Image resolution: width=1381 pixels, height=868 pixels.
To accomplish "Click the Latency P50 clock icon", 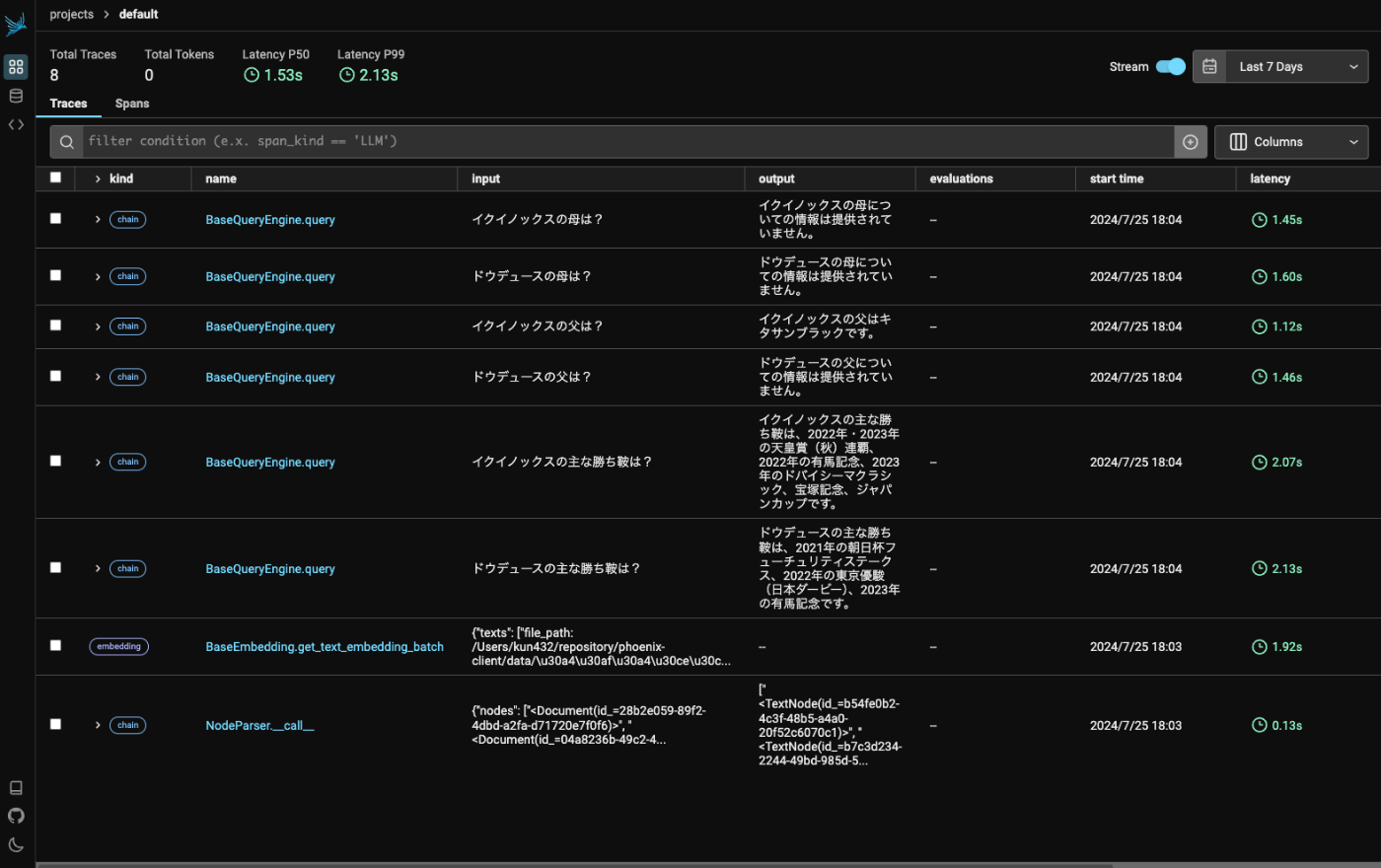I will click(251, 75).
